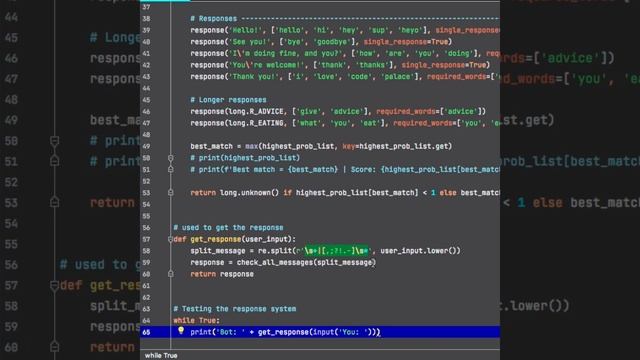Toggle fold marker at line 60 in the background editor gutter
The height and width of the screenshot is (360, 640).
pos(54,347)
